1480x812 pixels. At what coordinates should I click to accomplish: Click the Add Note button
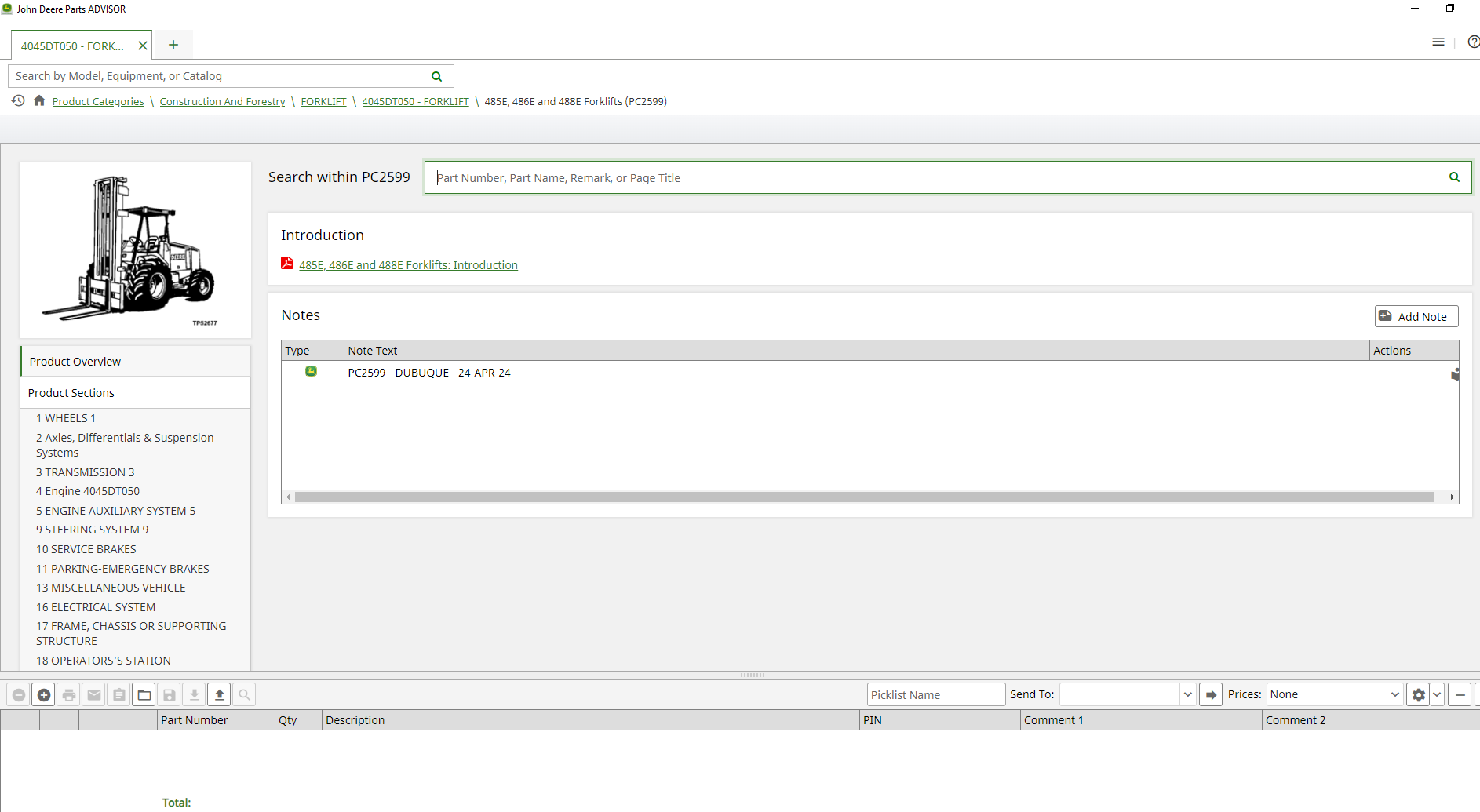tap(1416, 316)
